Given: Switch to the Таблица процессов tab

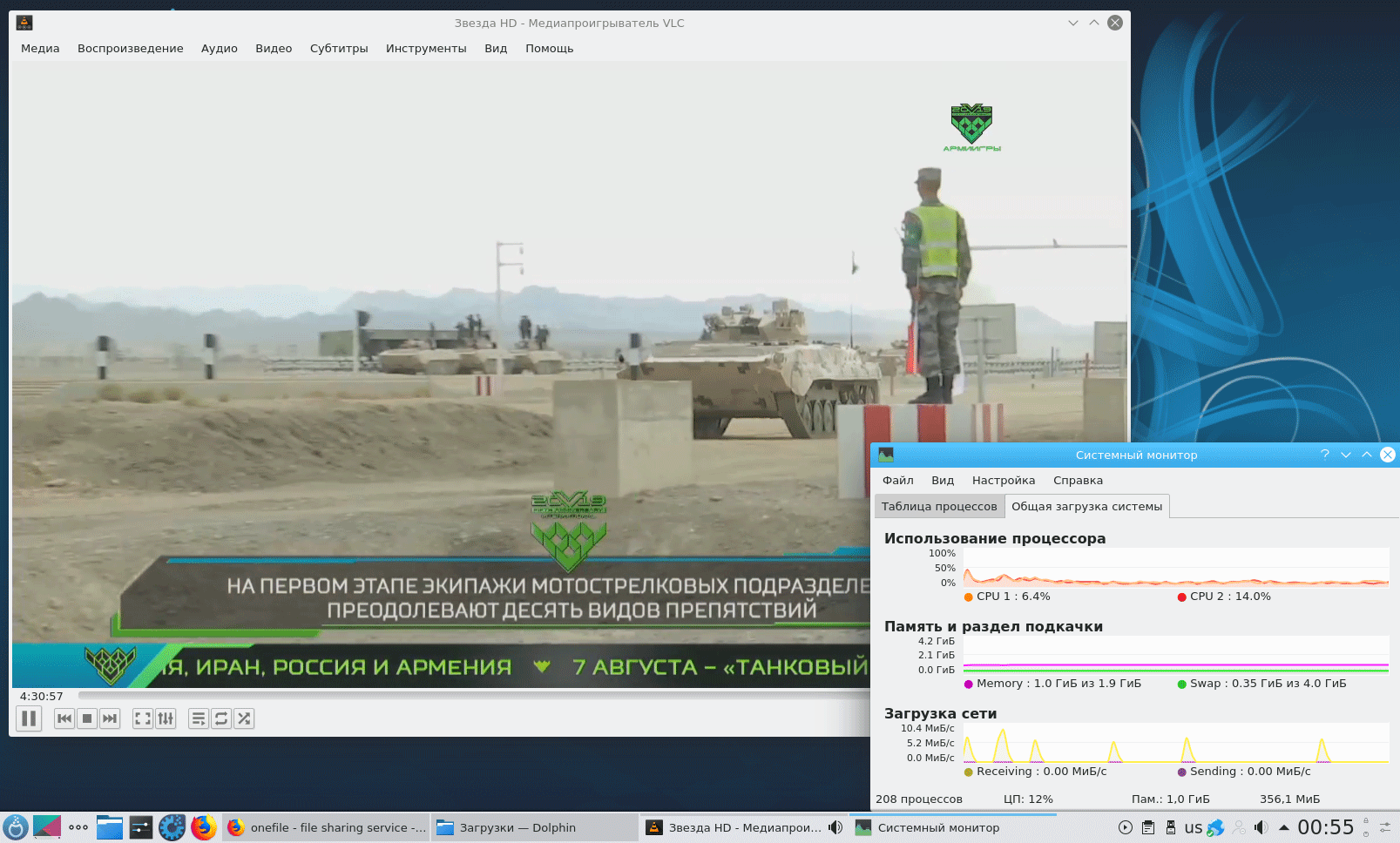Looking at the screenshot, I should (x=939, y=507).
